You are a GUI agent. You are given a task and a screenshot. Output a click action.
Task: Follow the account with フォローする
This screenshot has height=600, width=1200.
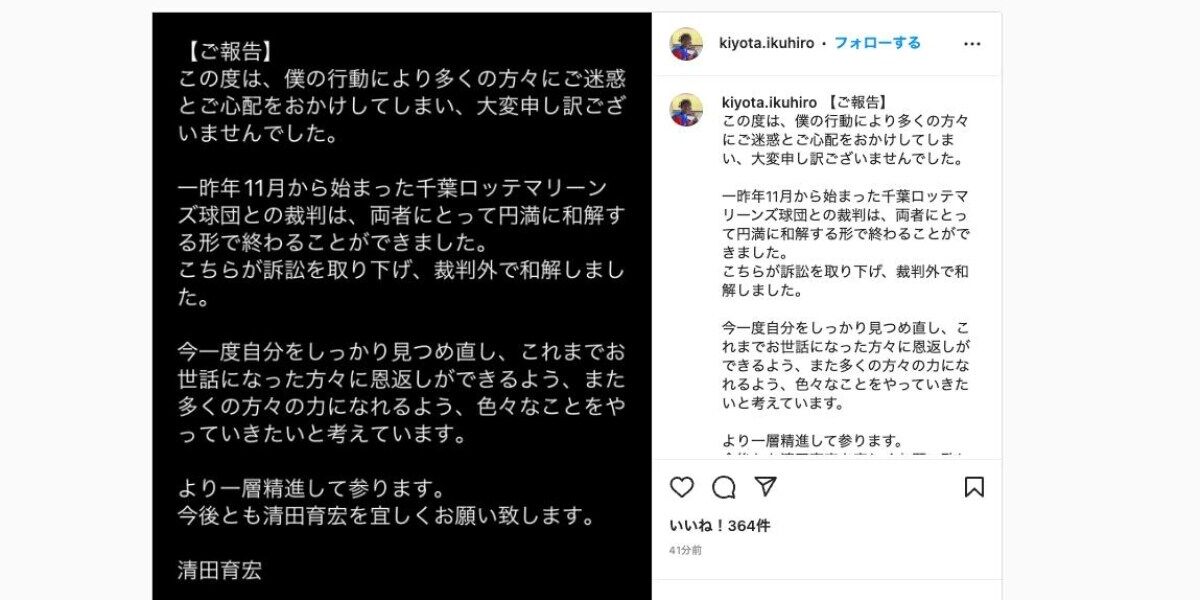pyautogui.click(x=878, y=44)
